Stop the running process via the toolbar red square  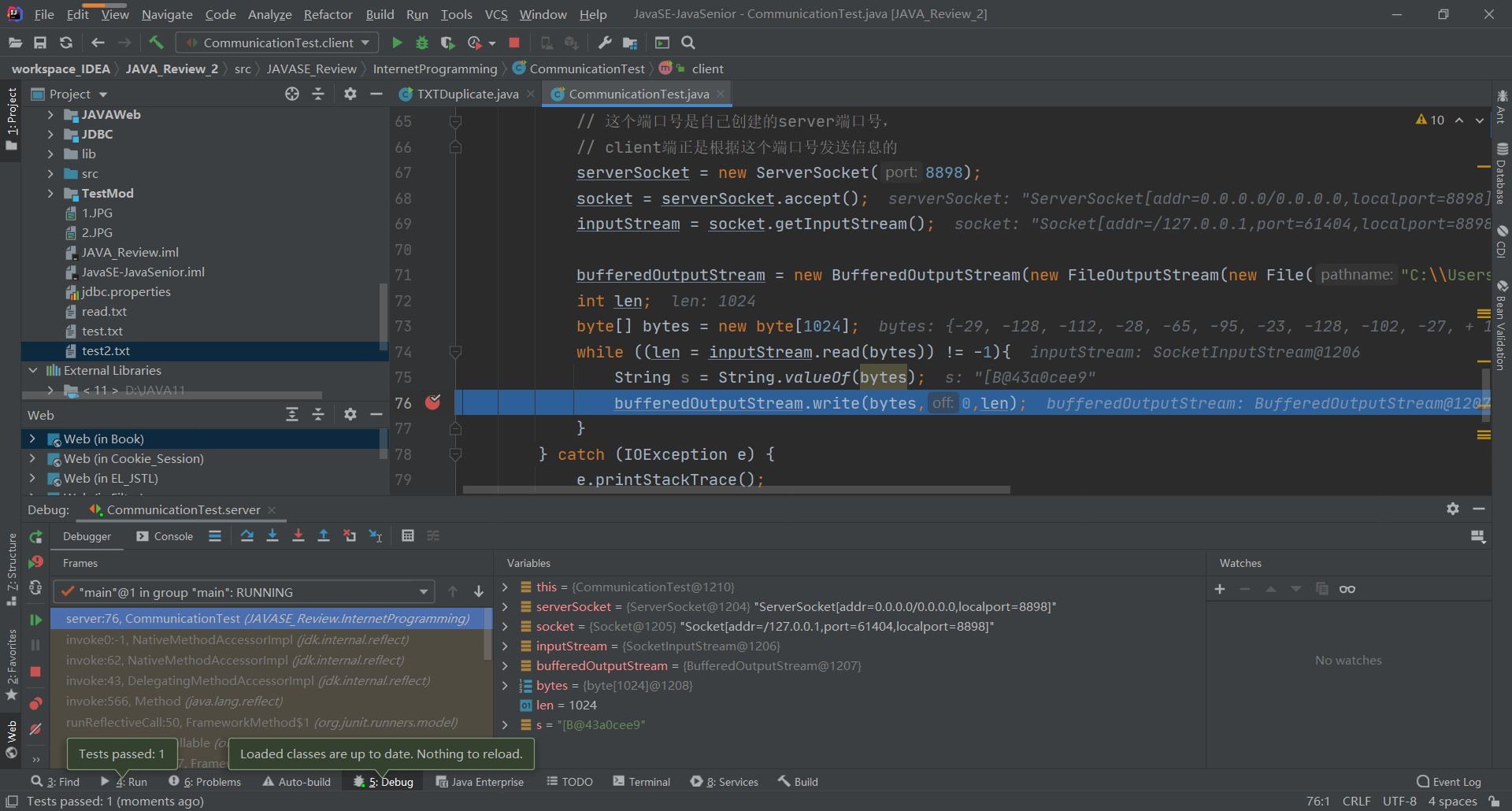coord(514,43)
